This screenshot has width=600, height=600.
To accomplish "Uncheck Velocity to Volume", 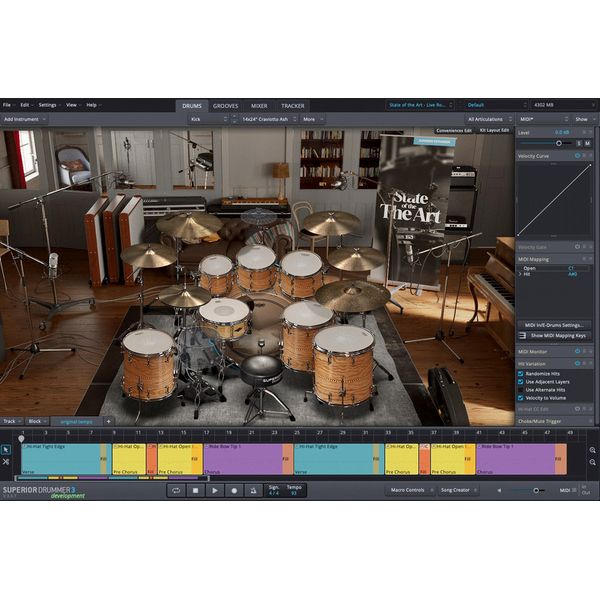I will point(520,398).
